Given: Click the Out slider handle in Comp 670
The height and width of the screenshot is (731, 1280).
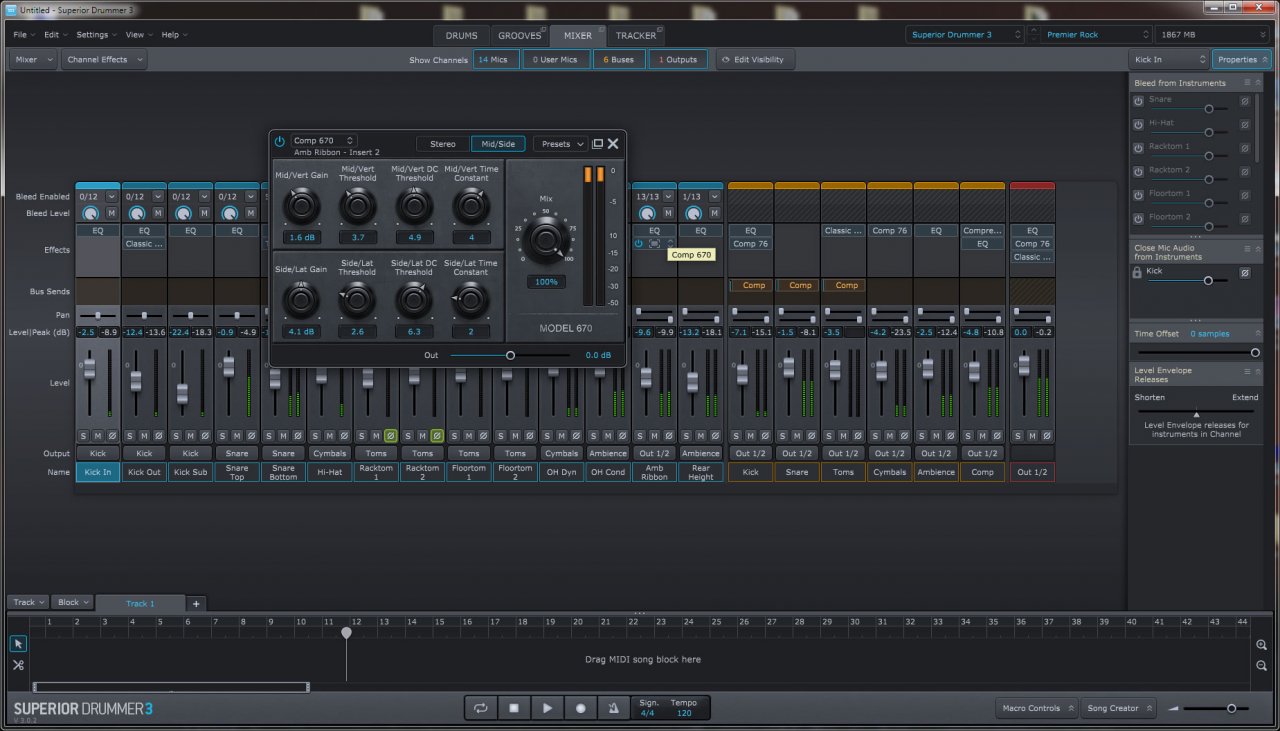Looking at the screenshot, I should [x=510, y=355].
